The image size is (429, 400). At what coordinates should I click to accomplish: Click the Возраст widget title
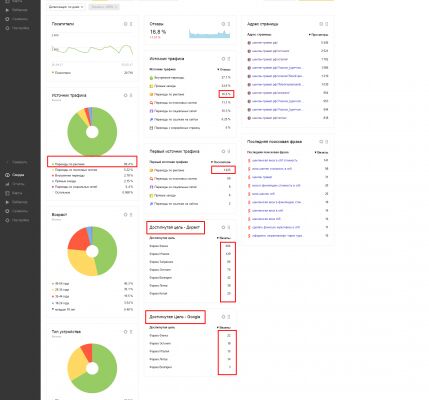(x=59, y=215)
